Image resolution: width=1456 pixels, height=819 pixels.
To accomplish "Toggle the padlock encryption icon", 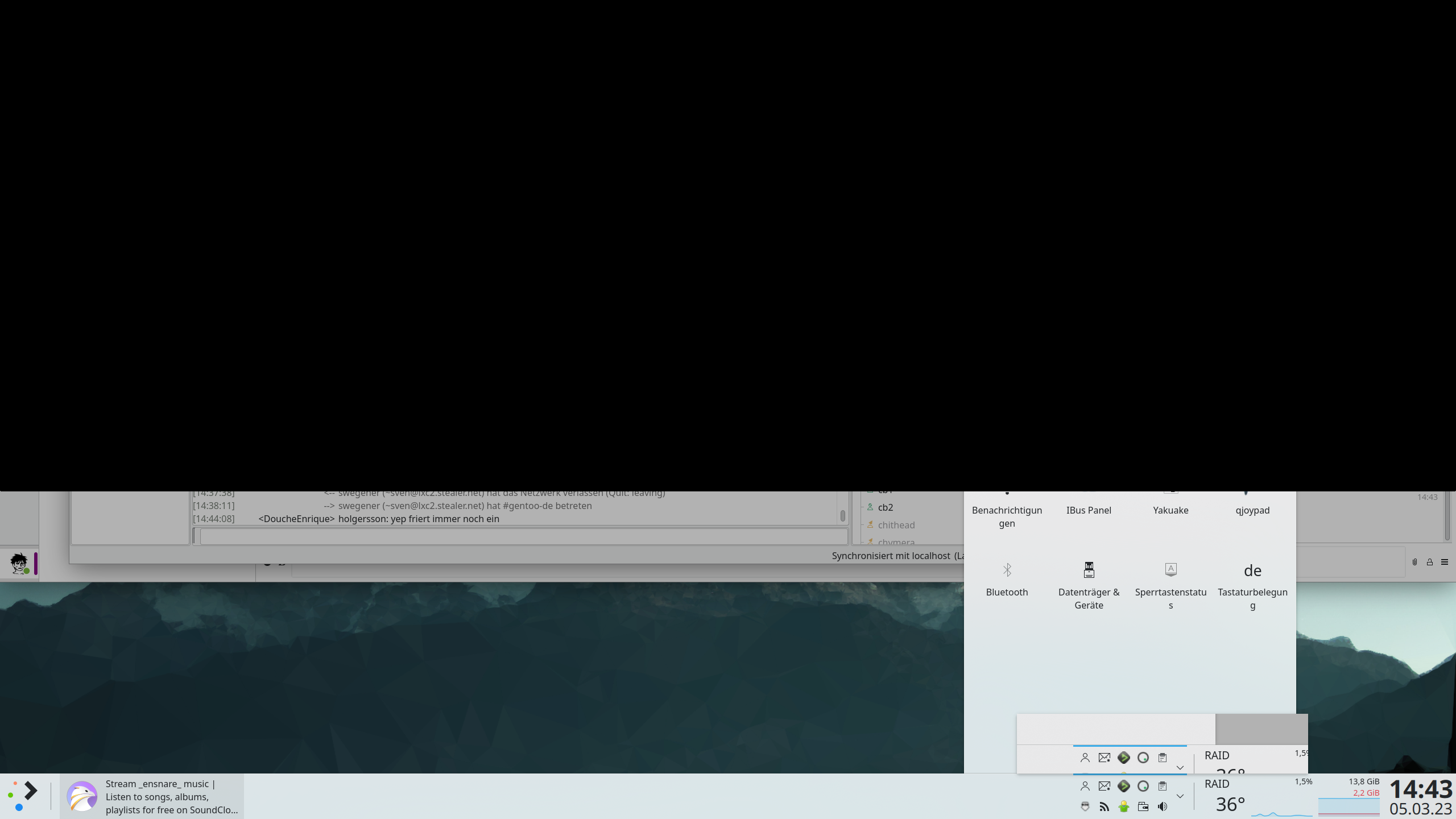I will [1429, 562].
